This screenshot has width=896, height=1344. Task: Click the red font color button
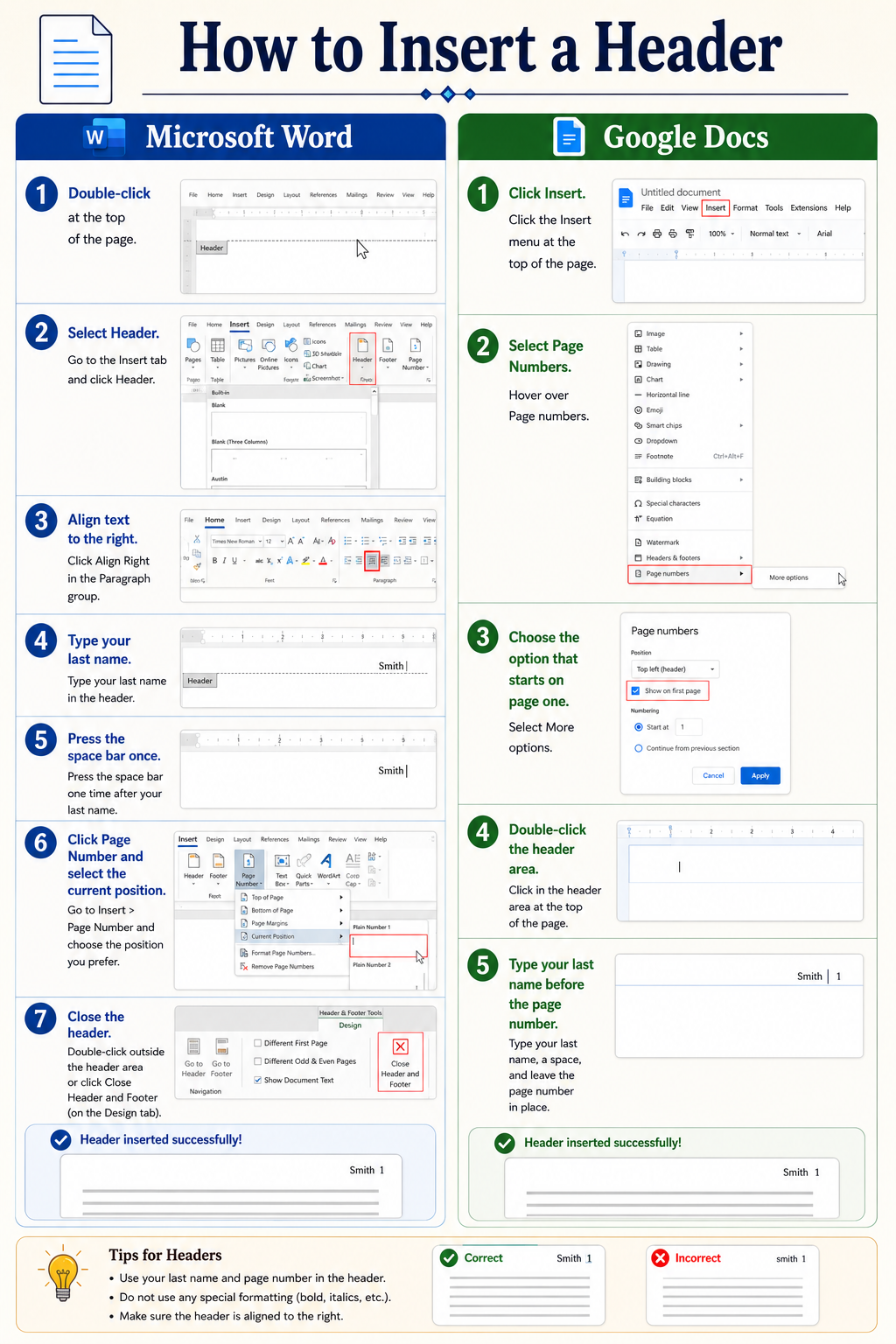[x=323, y=561]
